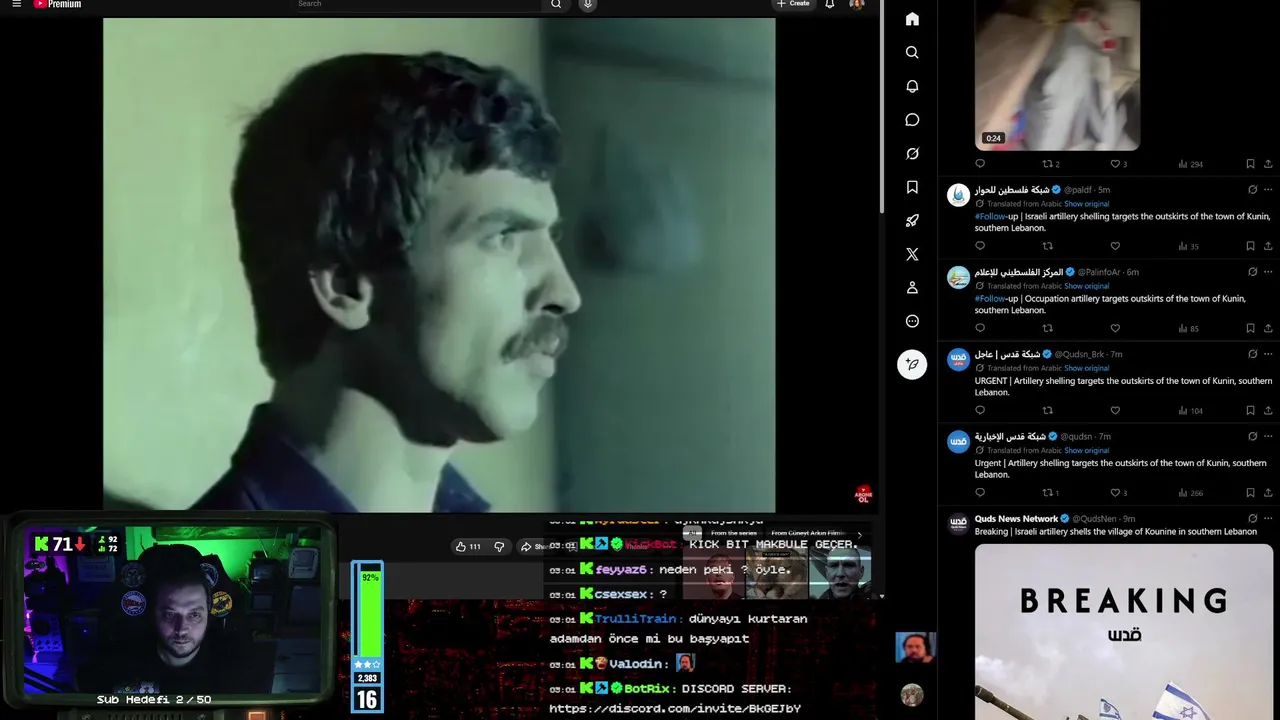The width and height of the screenshot is (1280, 720).
Task: Play the 0:24 video in top tweet
Action: pyautogui.click(x=1057, y=75)
